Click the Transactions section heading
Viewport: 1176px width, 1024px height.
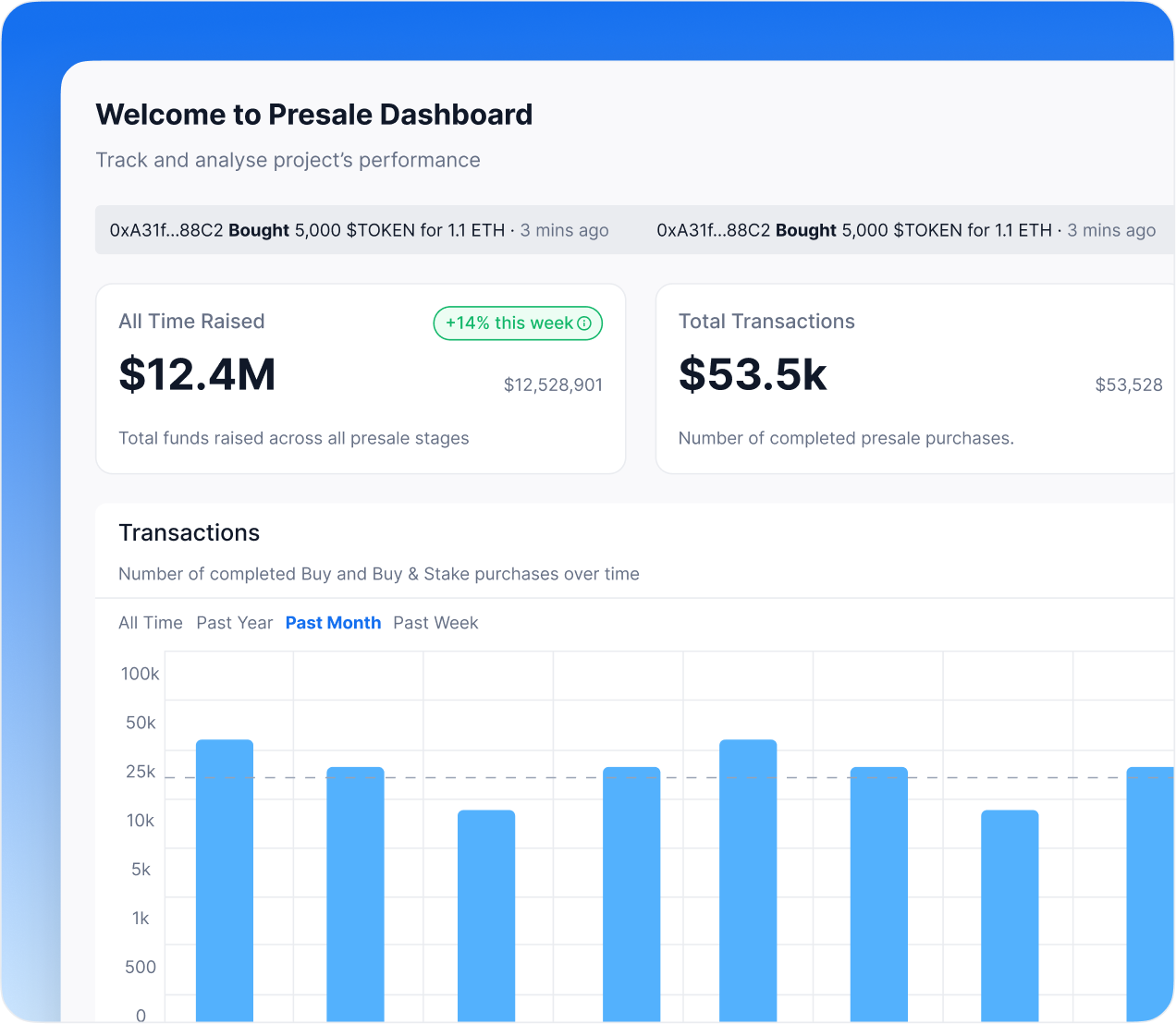click(x=190, y=533)
